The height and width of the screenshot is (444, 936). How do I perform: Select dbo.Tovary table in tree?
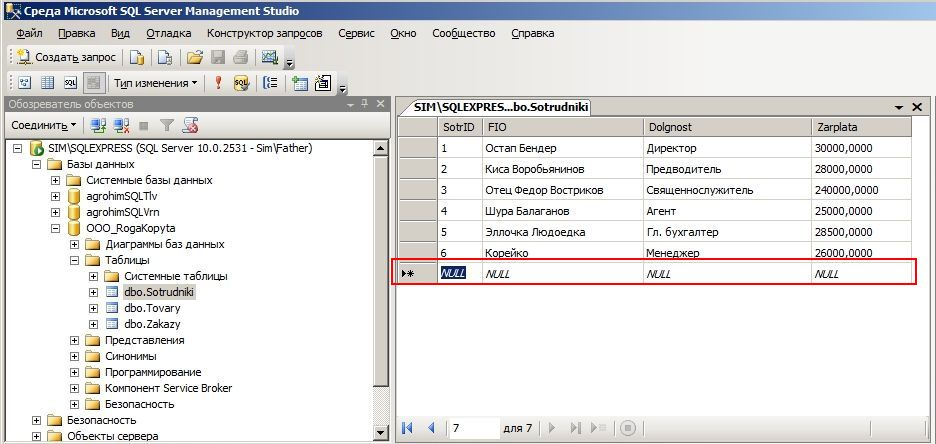point(152,308)
